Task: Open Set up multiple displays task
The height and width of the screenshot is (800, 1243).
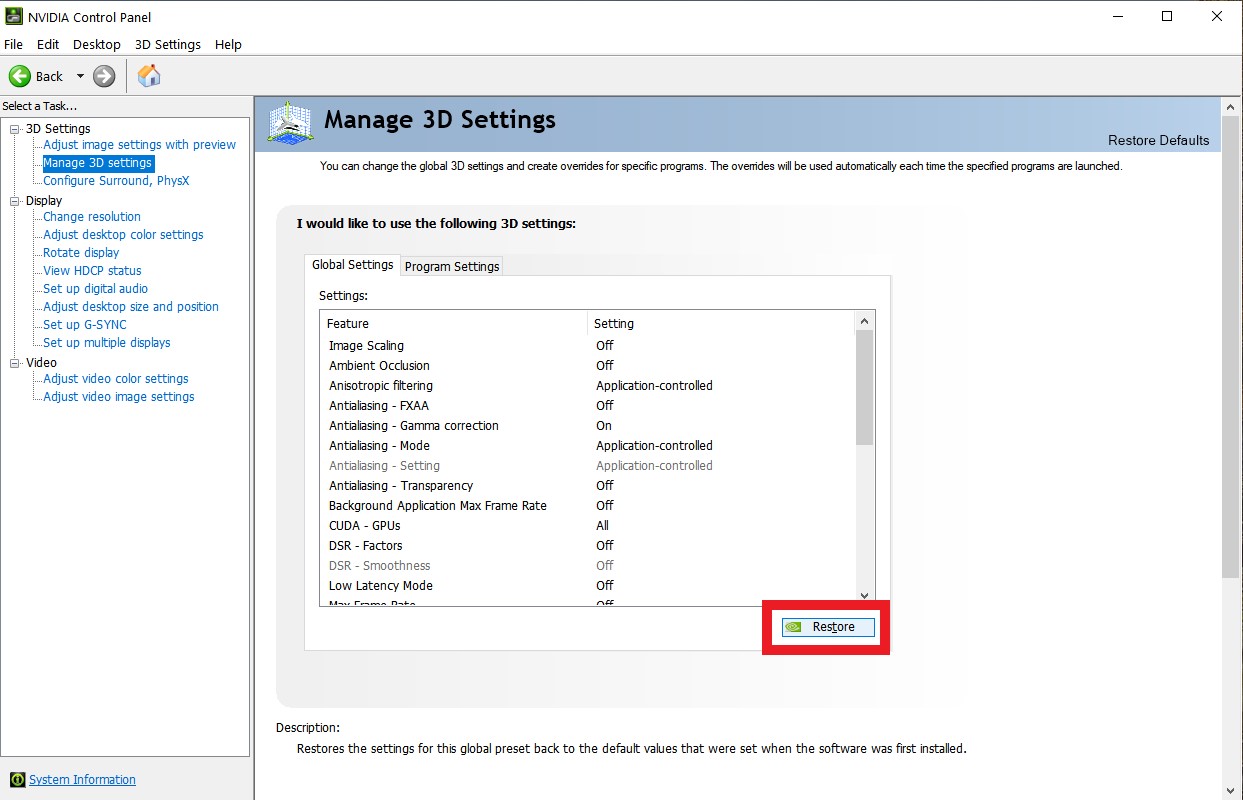Action: (x=107, y=343)
